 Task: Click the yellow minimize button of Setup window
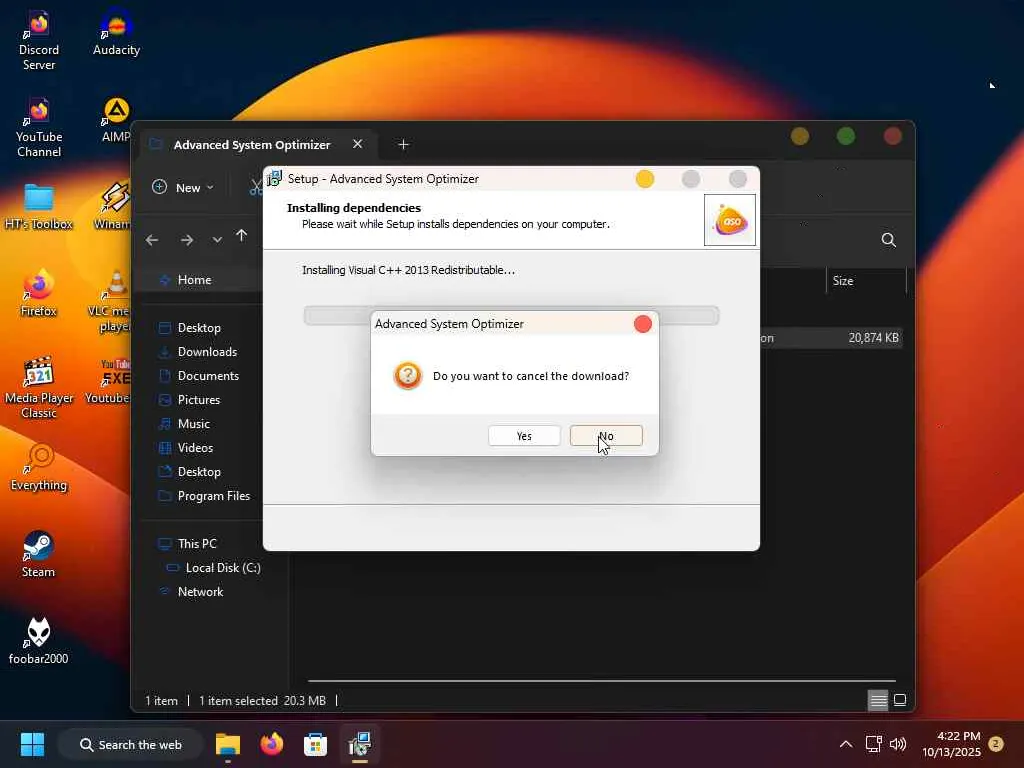pos(645,179)
